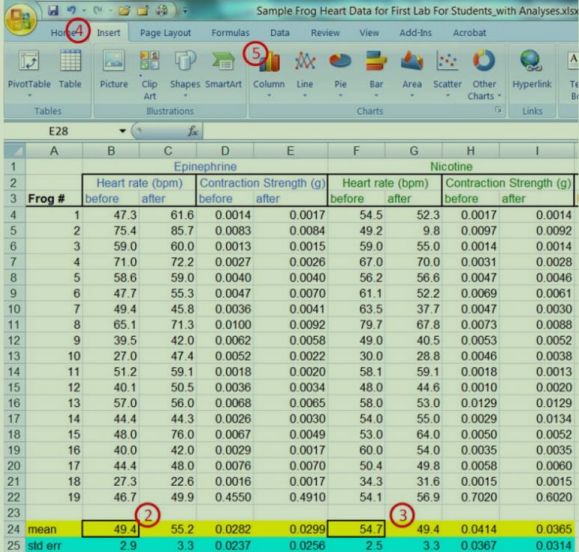
Task: Click cell containing 0.0100
Action: pyautogui.click(x=225, y=325)
